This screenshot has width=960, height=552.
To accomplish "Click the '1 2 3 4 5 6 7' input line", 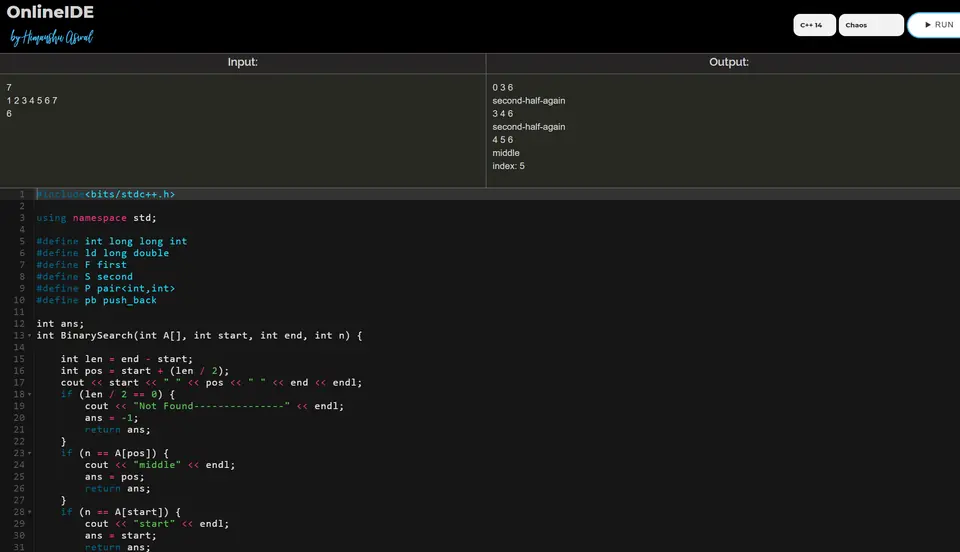I will coord(32,100).
